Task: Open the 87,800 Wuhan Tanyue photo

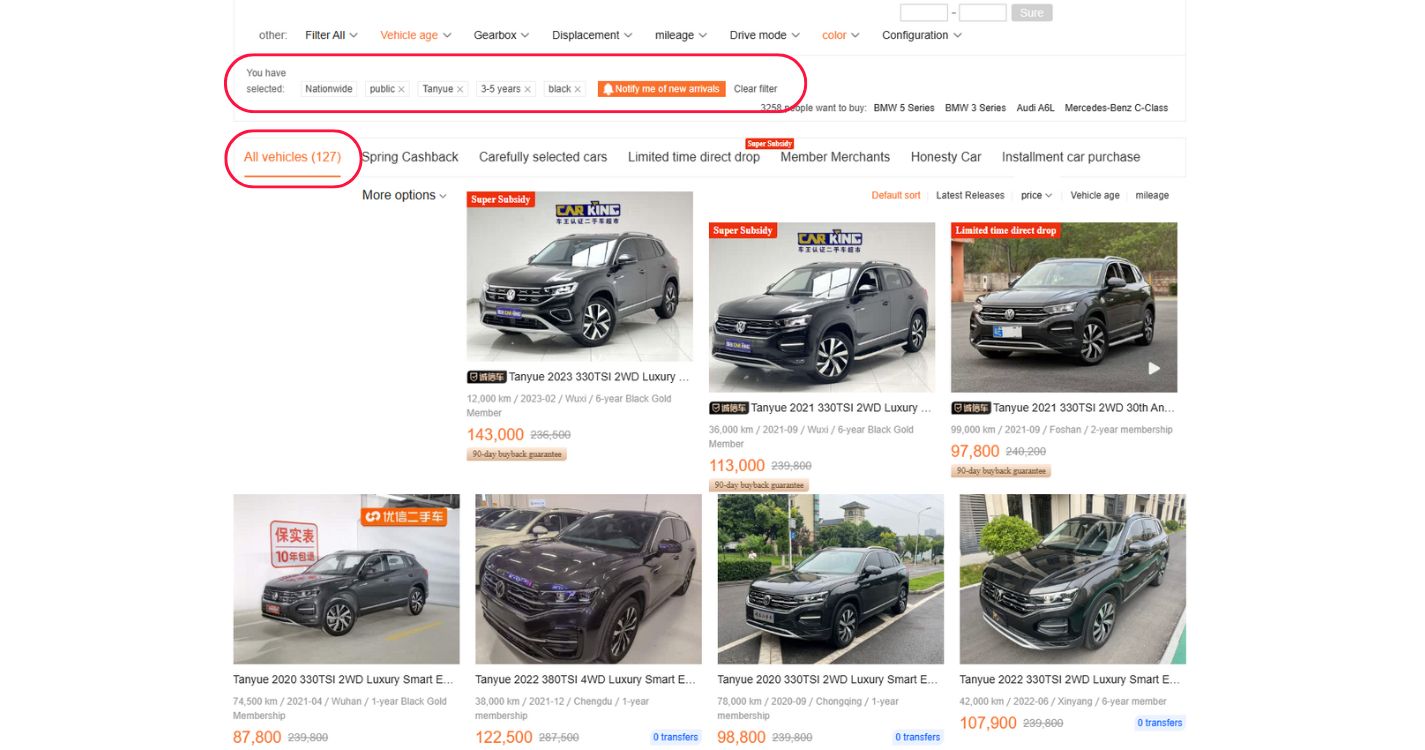Action: click(x=346, y=579)
